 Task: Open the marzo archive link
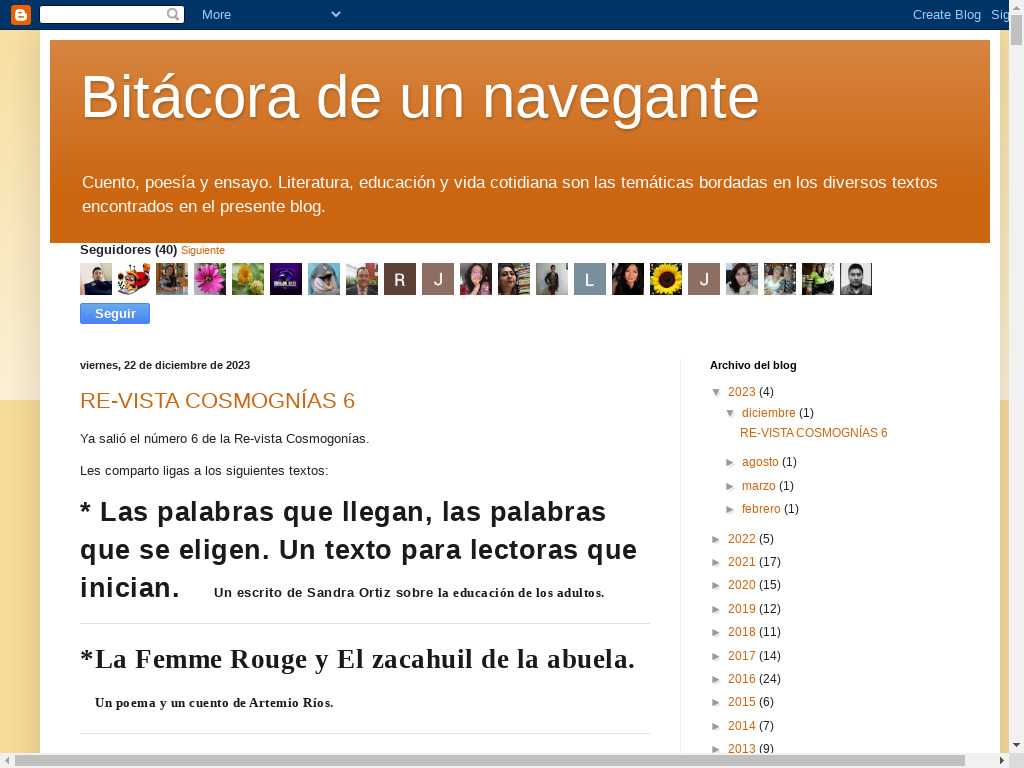click(758, 486)
